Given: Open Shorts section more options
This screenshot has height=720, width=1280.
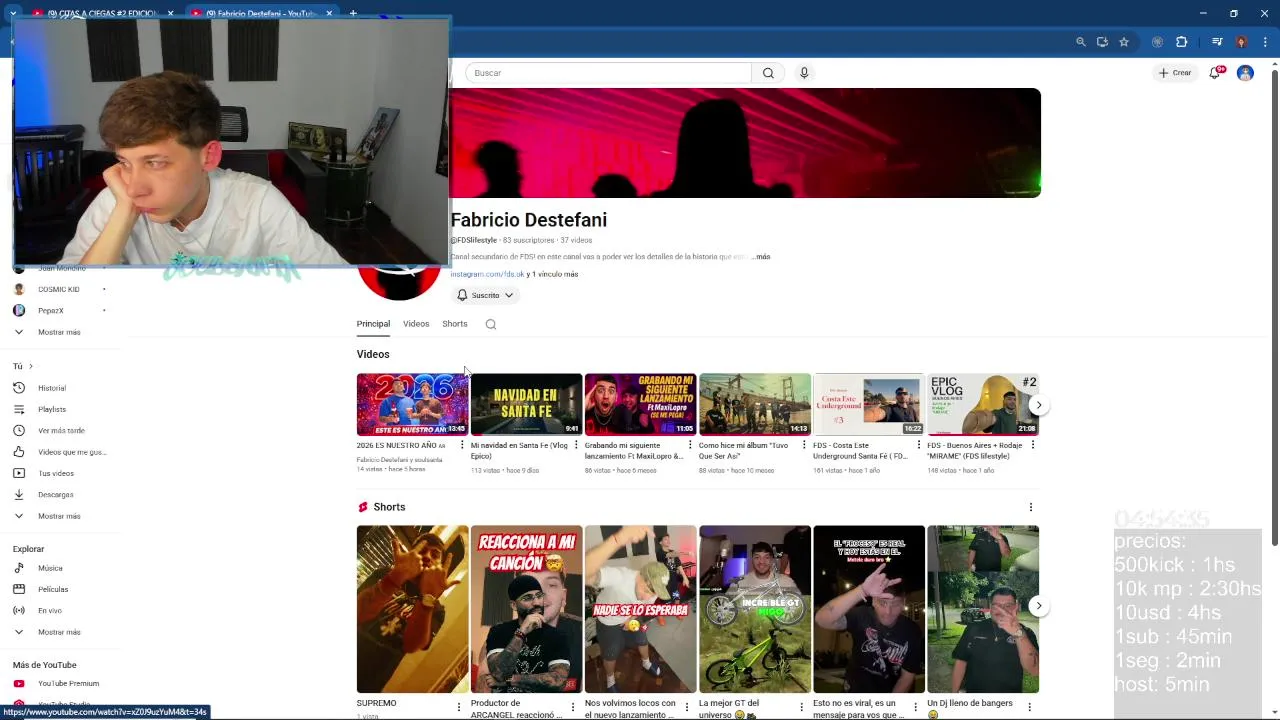Looking at the screenshot, I should (1031, 507).
